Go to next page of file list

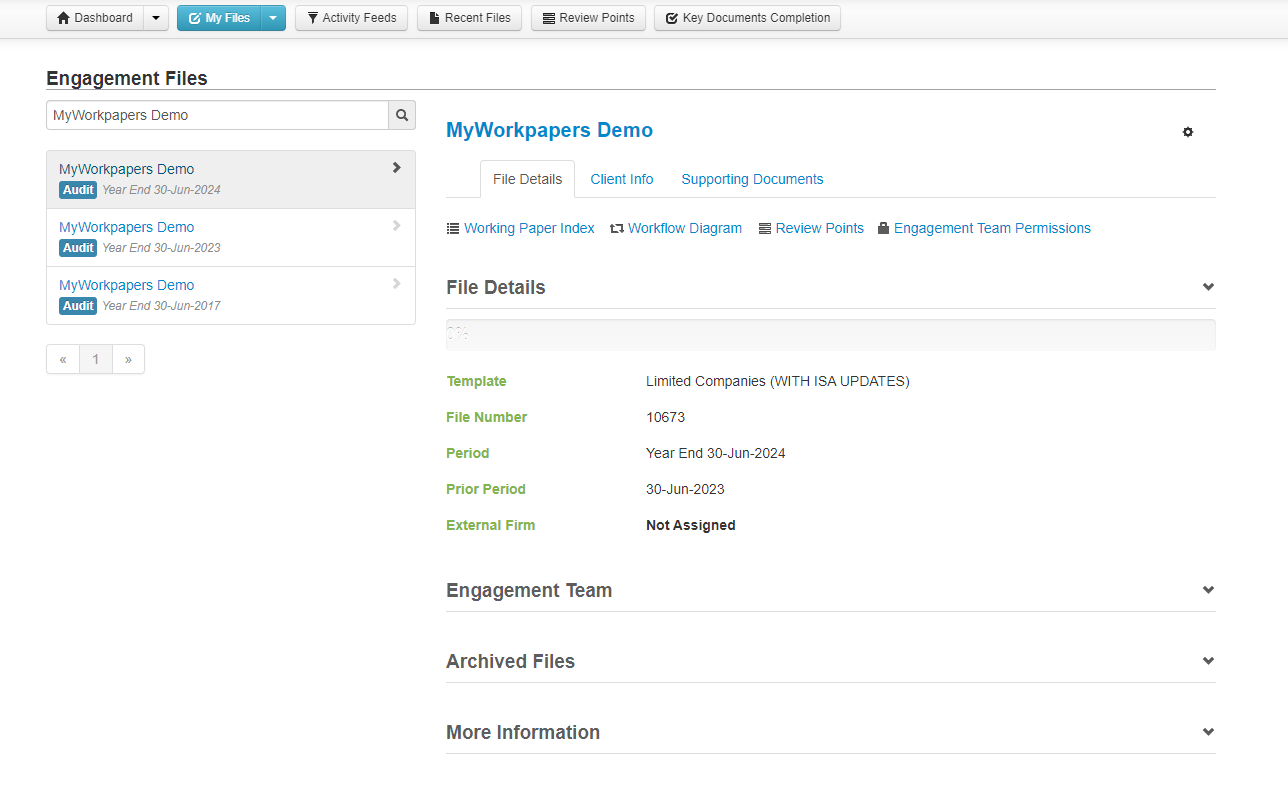[128, 359]
